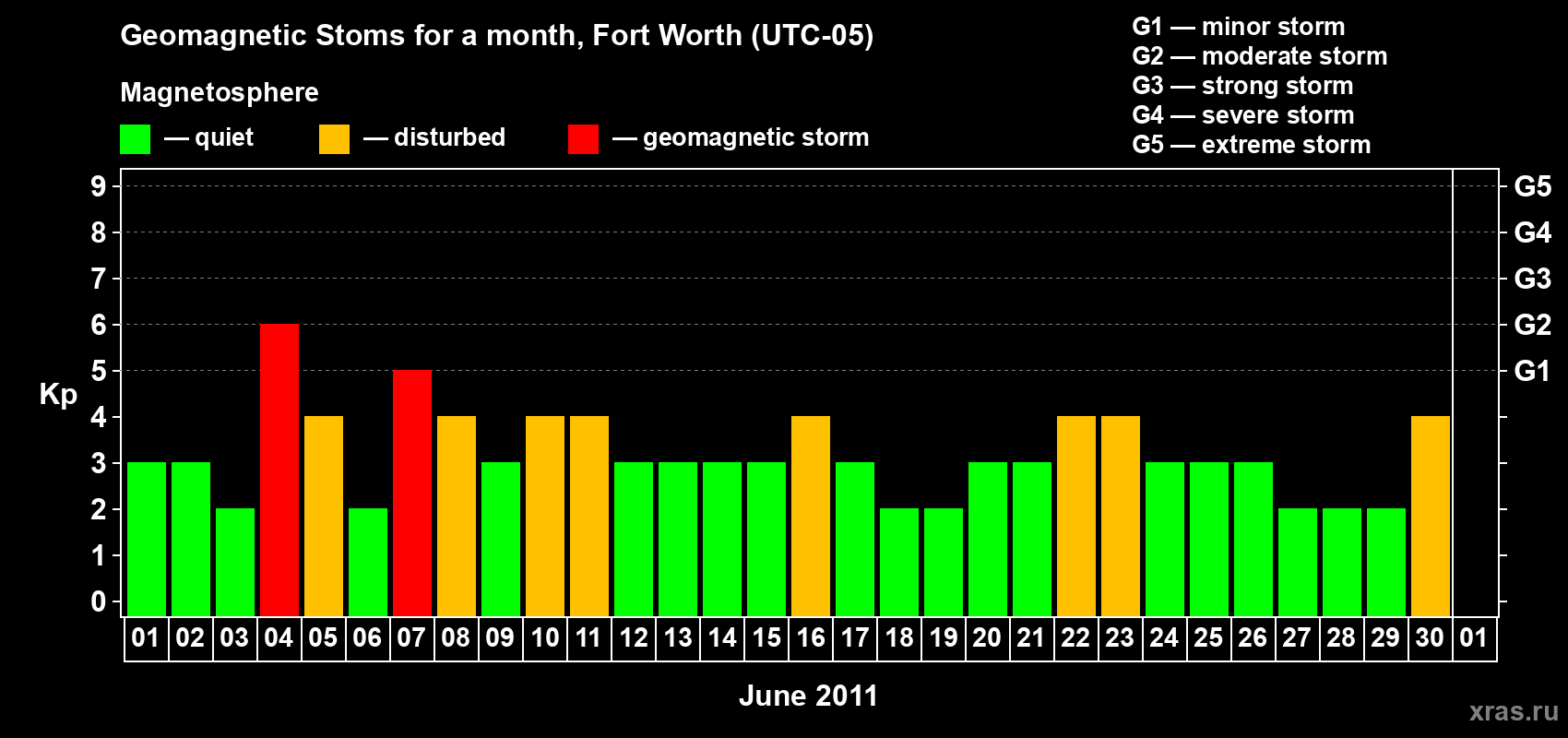
Task: Click the 'disturbed' legend label
Action: coord(450,137)
